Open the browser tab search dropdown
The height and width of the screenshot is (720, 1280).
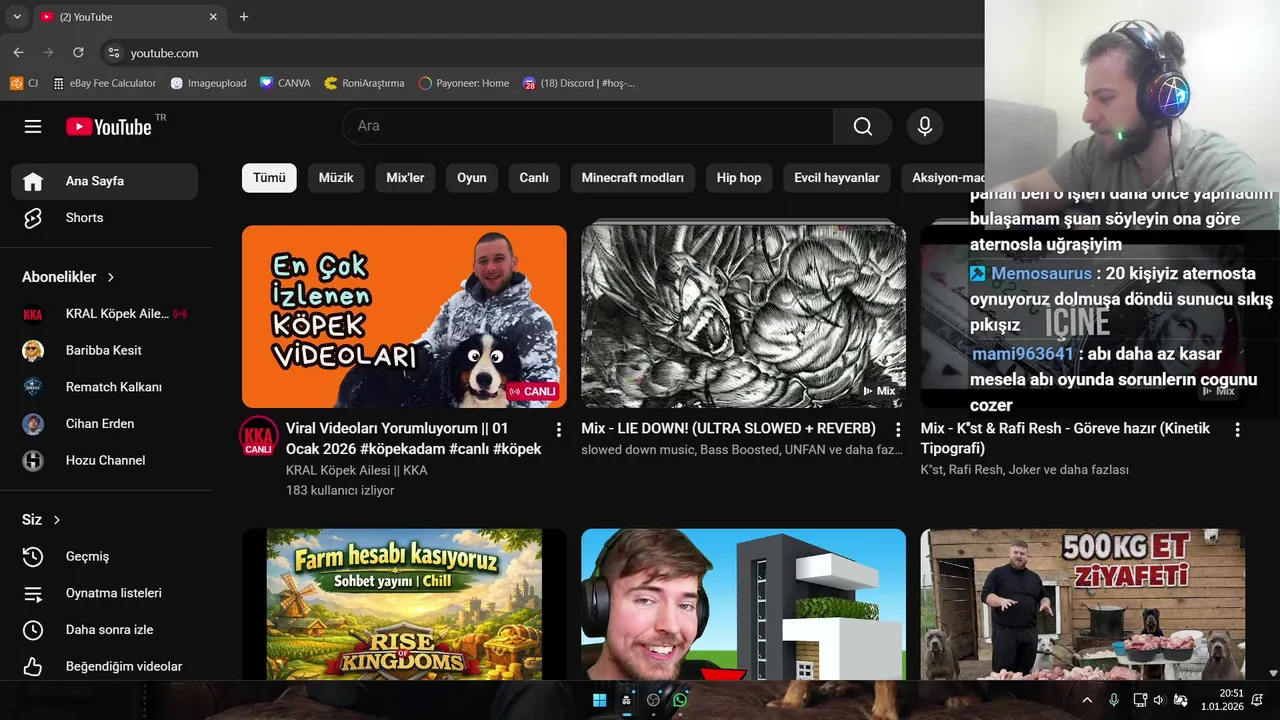[16, 17]
